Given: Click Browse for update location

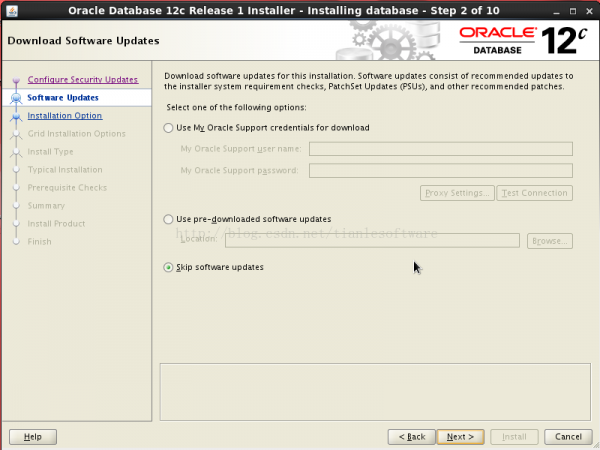Looking at the screenshot, I should coord(550,241).
